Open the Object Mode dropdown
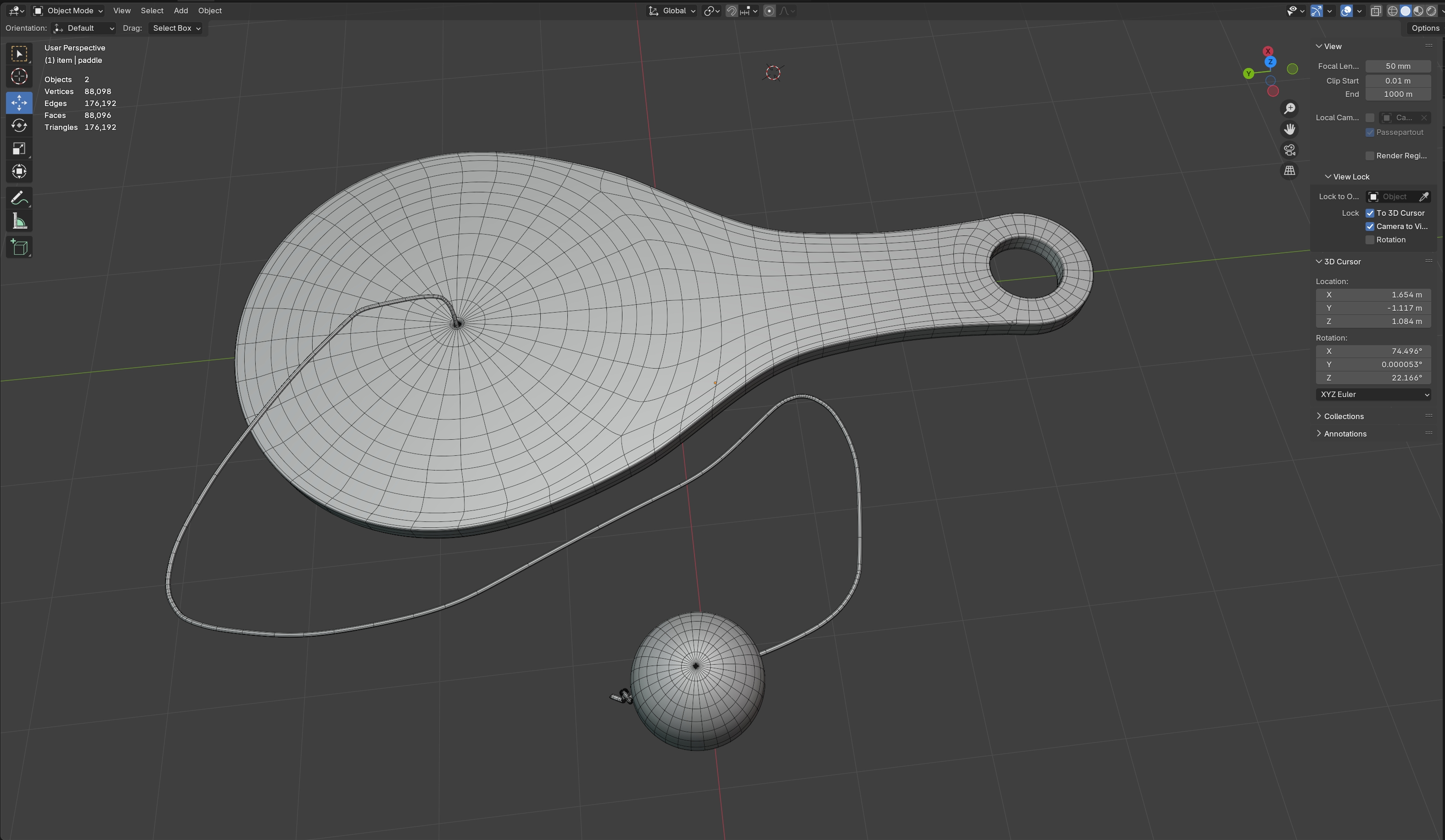 (x=67, y=11)
